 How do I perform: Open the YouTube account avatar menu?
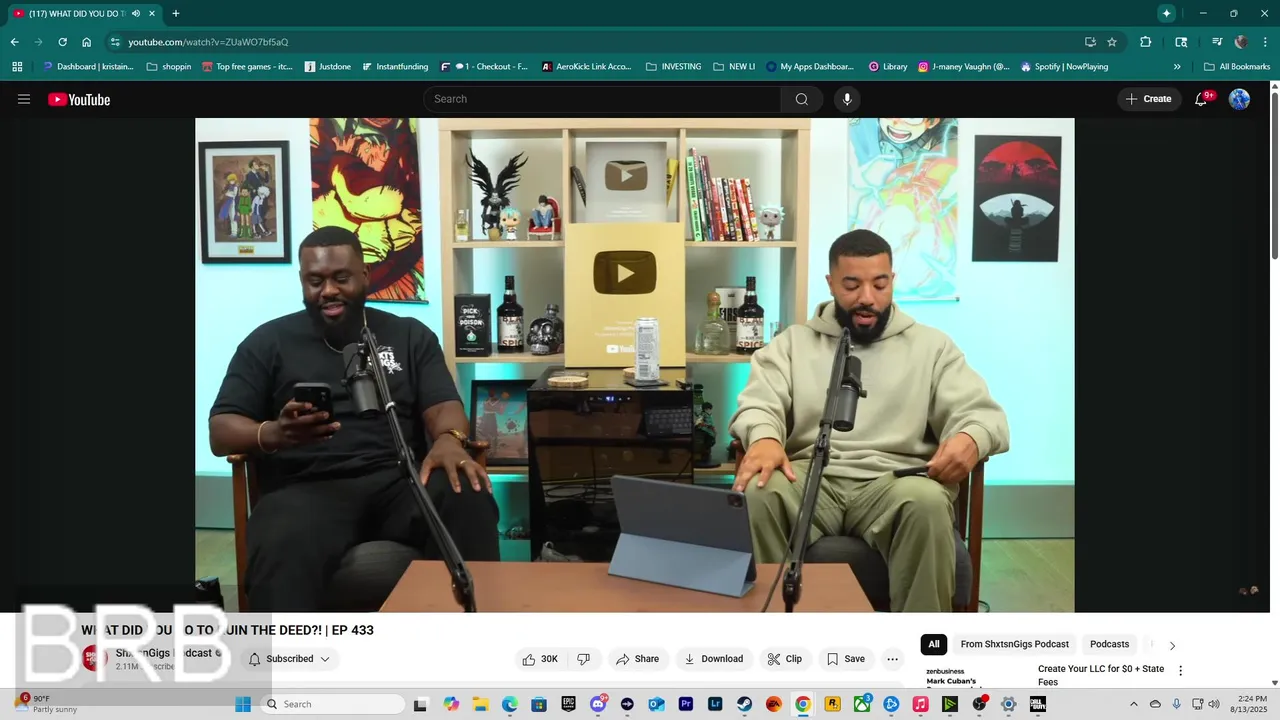click(x=1239, y=99)
